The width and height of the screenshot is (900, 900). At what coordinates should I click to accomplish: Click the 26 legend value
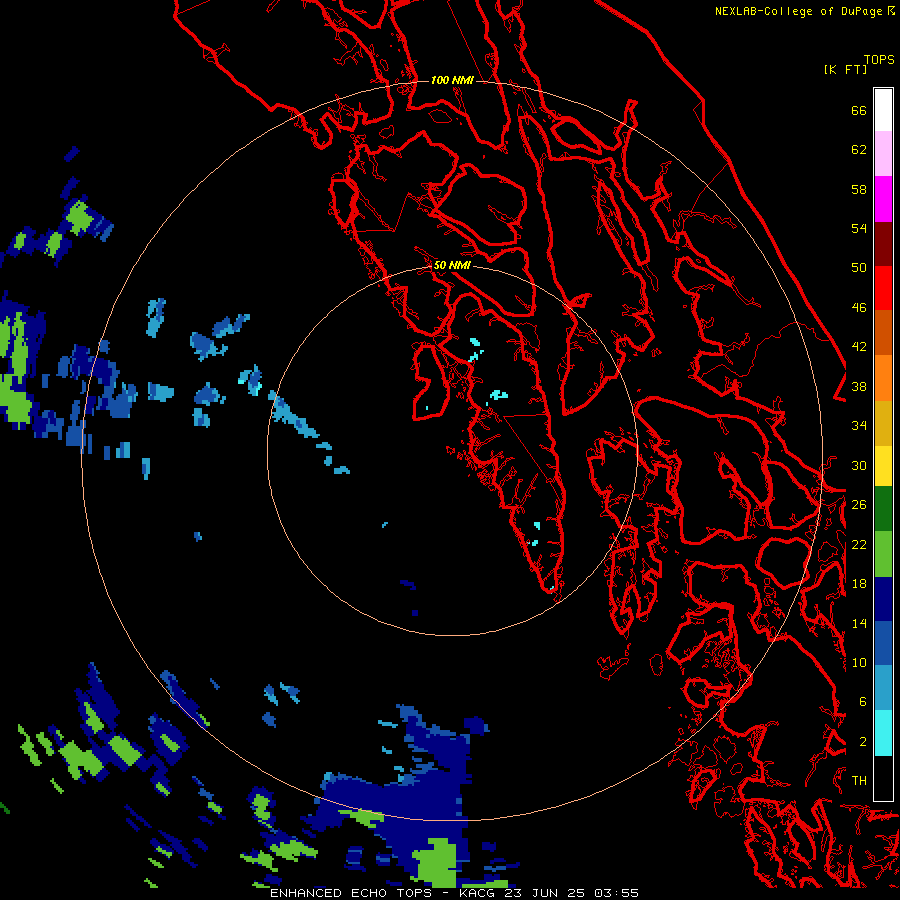coord(859,505)
